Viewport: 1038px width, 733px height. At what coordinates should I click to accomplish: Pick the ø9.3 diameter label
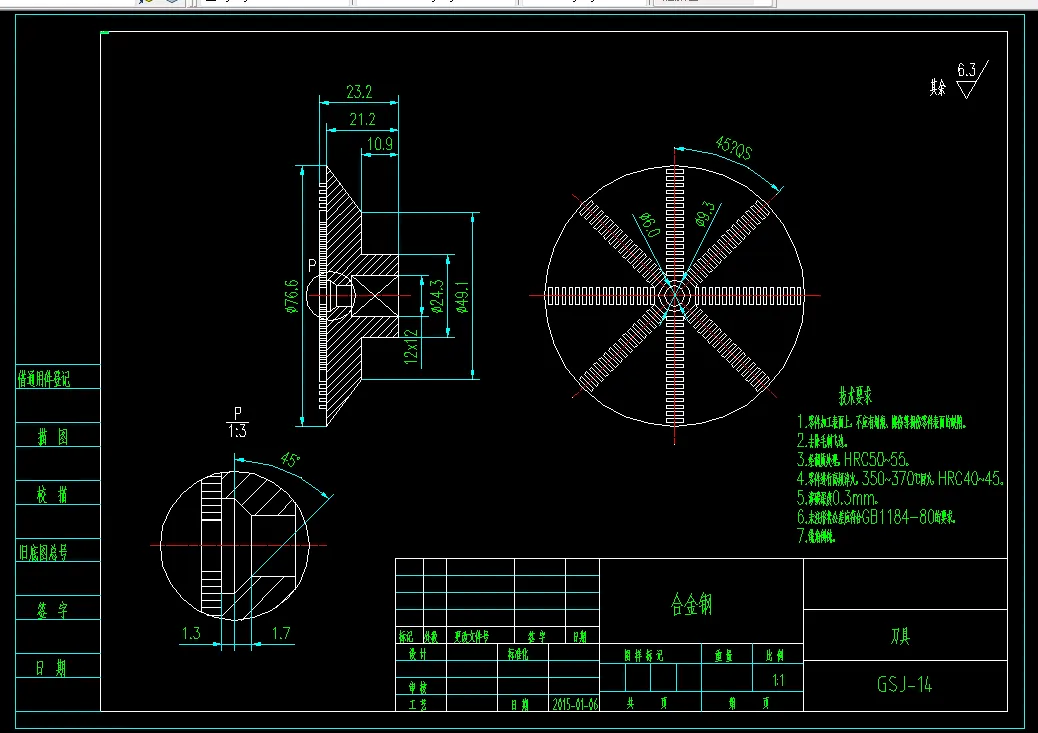pyautogui.click(x=705, y=214)
